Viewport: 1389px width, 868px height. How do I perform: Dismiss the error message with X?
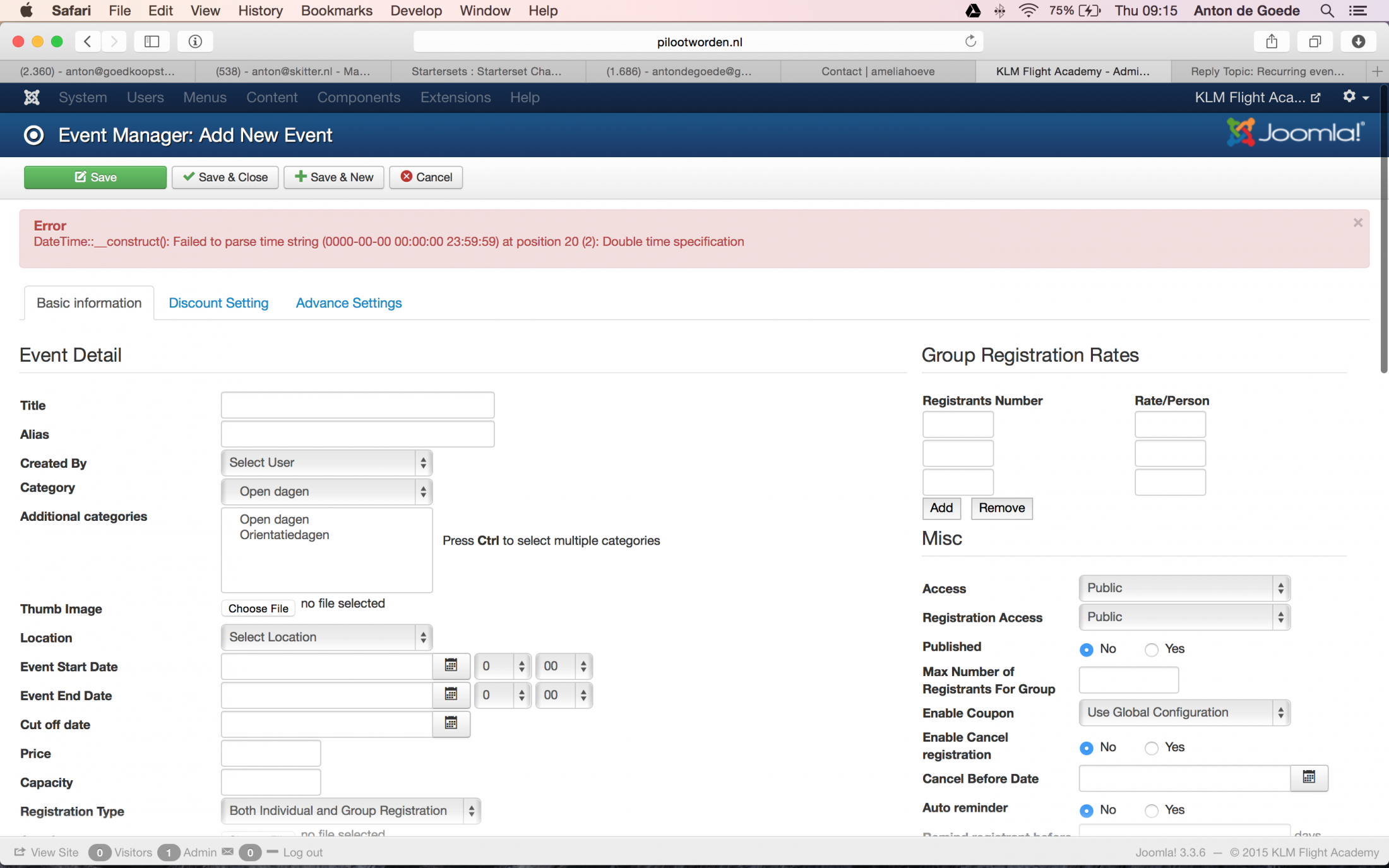point(1357,222)
